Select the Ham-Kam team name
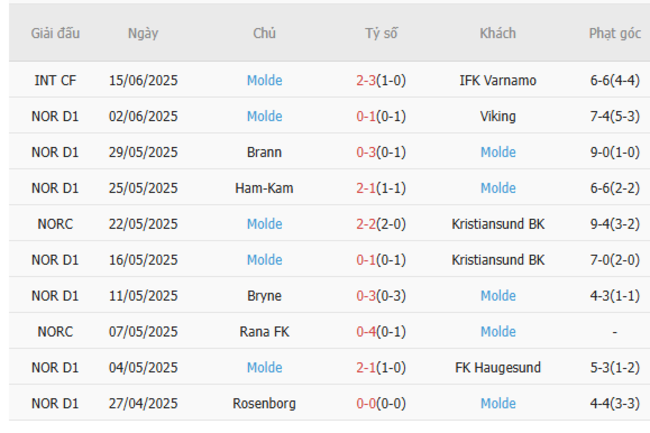The image size is (650, 433). coord(264,188)
